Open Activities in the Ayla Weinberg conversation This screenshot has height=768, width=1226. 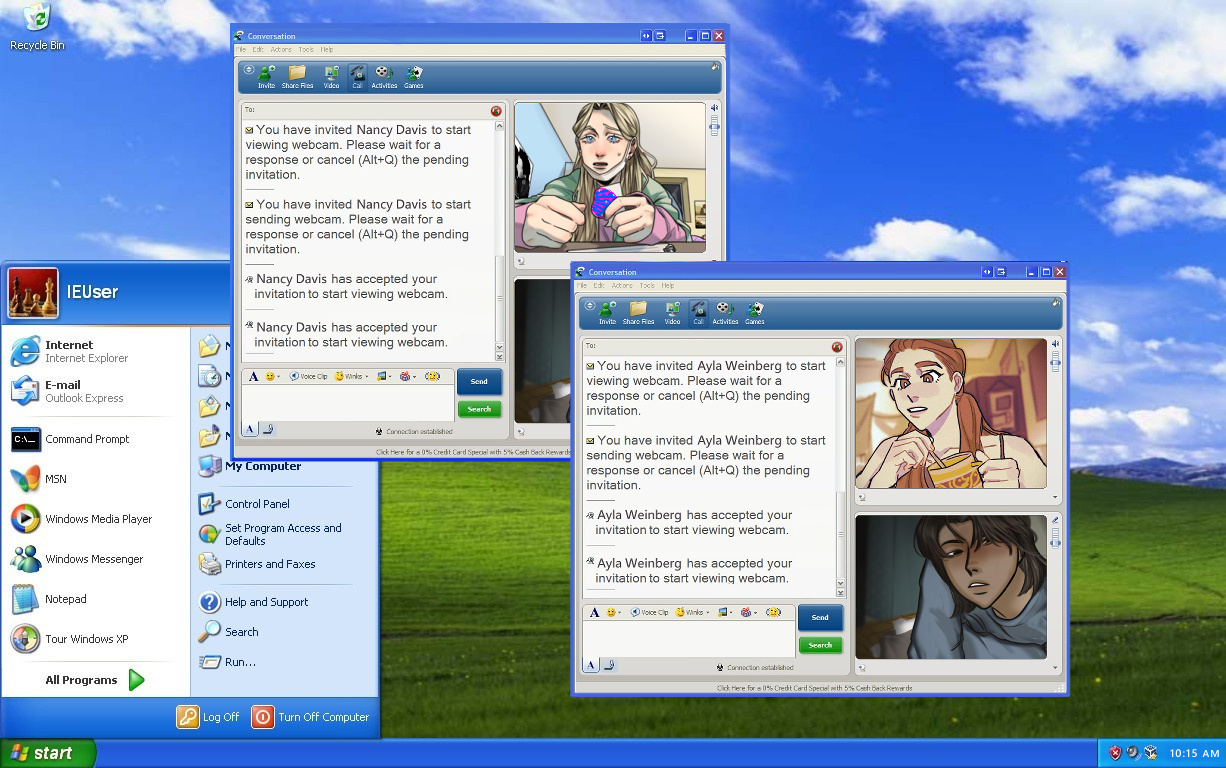pyautogui.click(x=725, y=313)
